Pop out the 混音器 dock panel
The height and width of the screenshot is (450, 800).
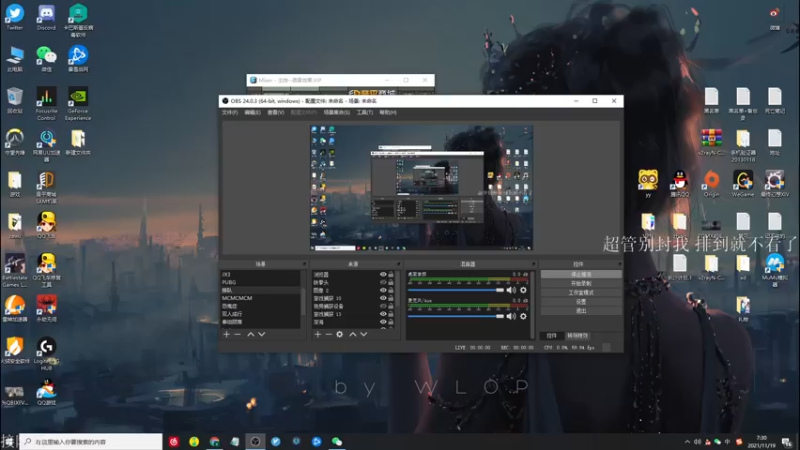(533, 264)
